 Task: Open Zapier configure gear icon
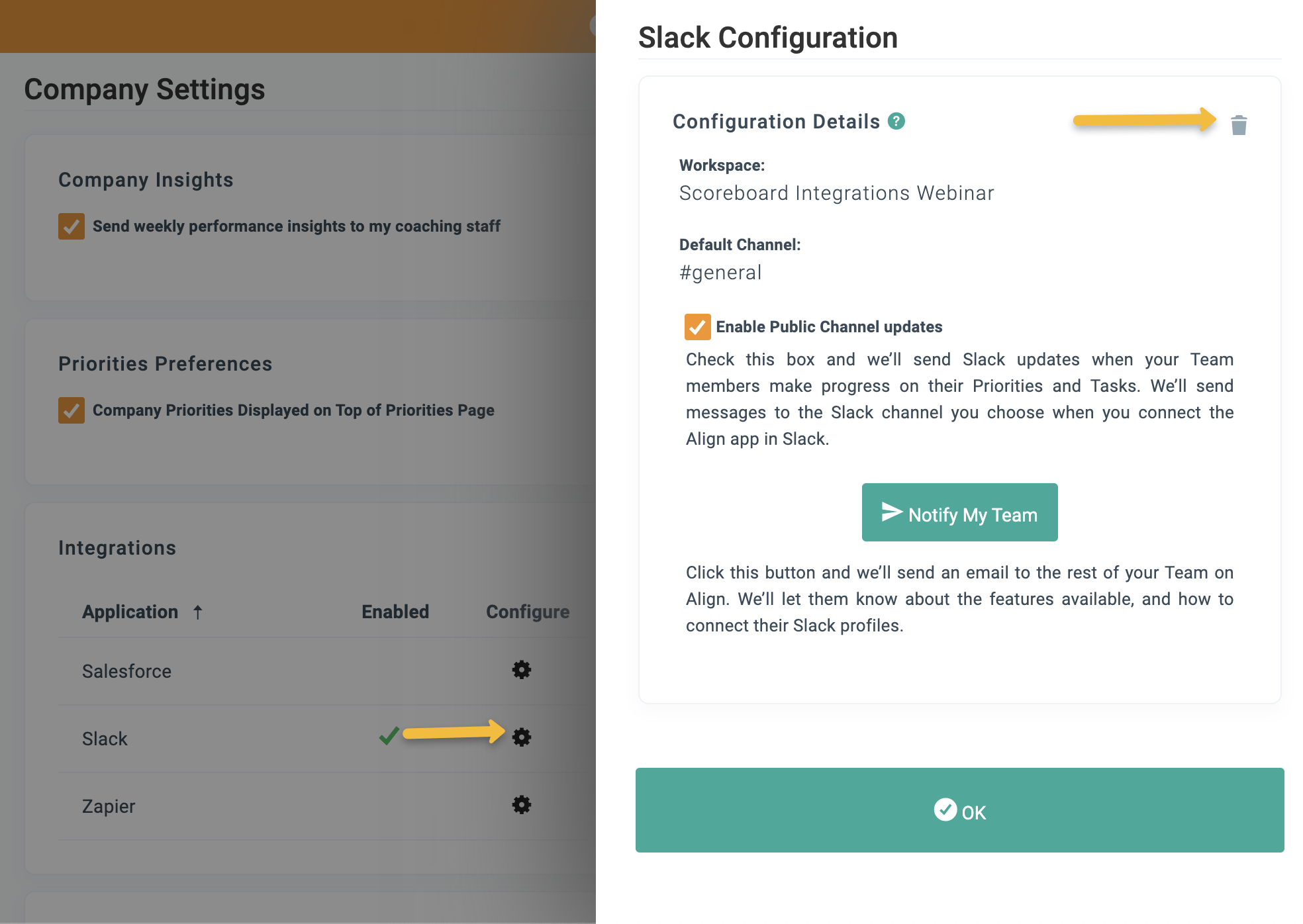pos(522,805)
